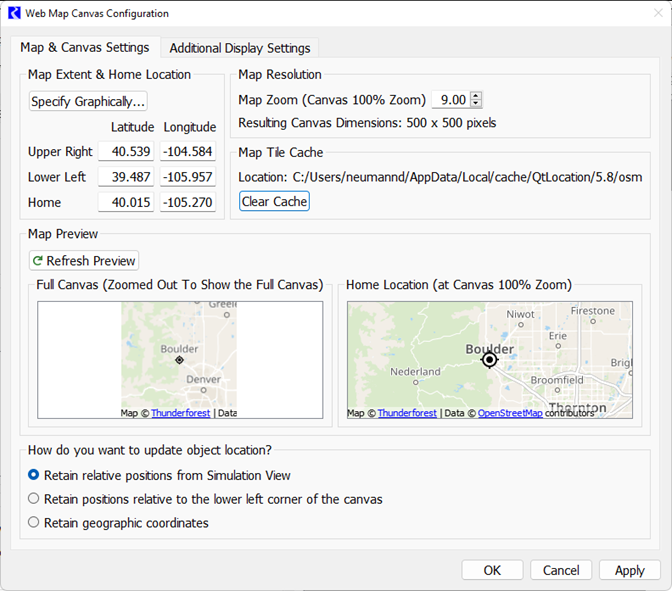Click the Specify Graphically button
This screenshot has width=672, height=591.
88,101
